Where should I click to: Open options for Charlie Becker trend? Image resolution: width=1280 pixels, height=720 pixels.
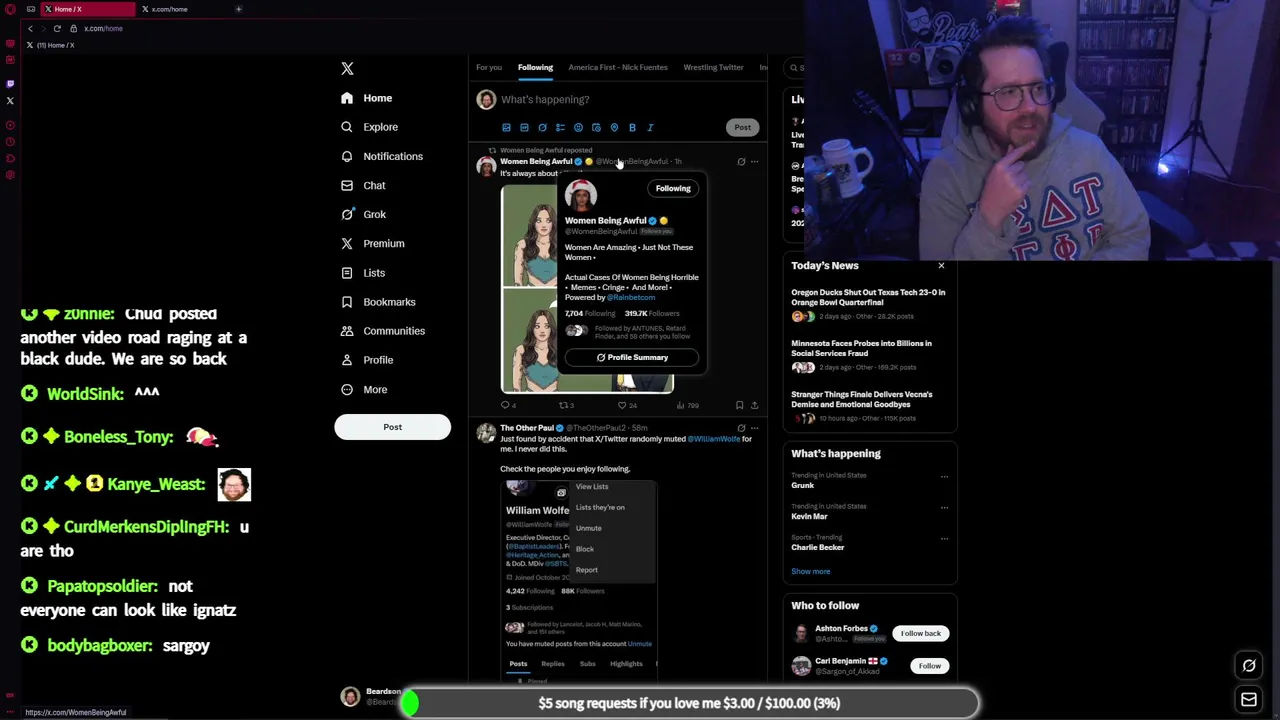tap(944, 538)
